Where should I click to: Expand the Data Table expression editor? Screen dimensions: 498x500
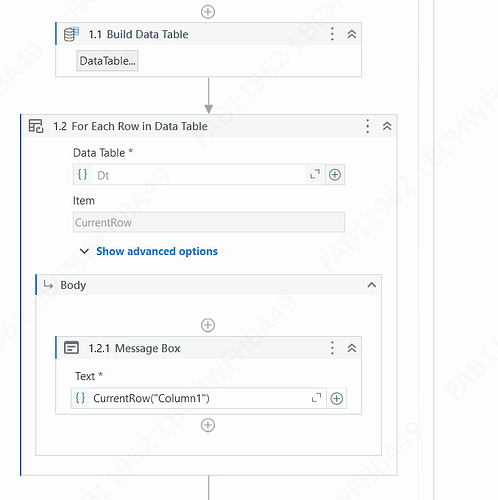click(x=315, y=174)
